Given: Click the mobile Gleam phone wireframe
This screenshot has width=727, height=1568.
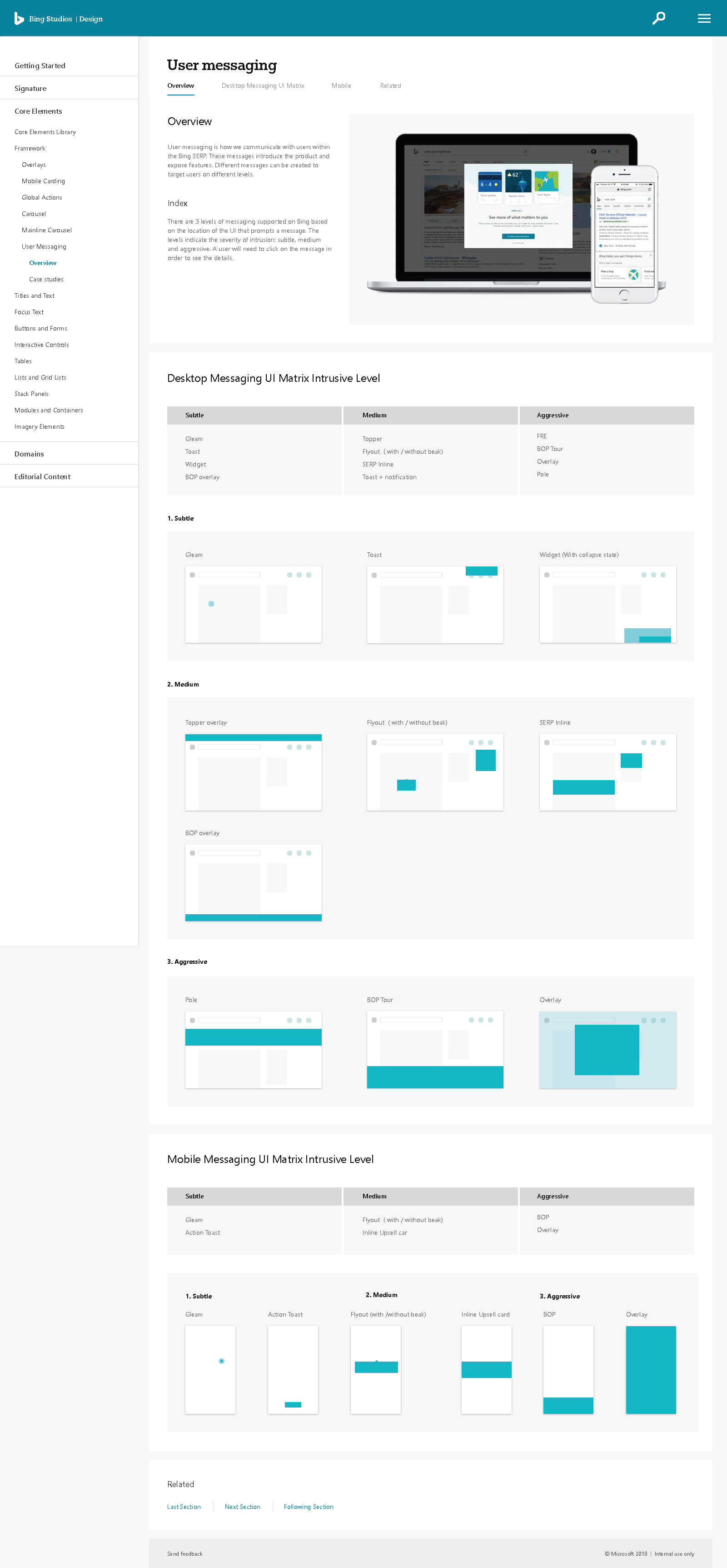Looking at the screenshot, I should 210,1370.
